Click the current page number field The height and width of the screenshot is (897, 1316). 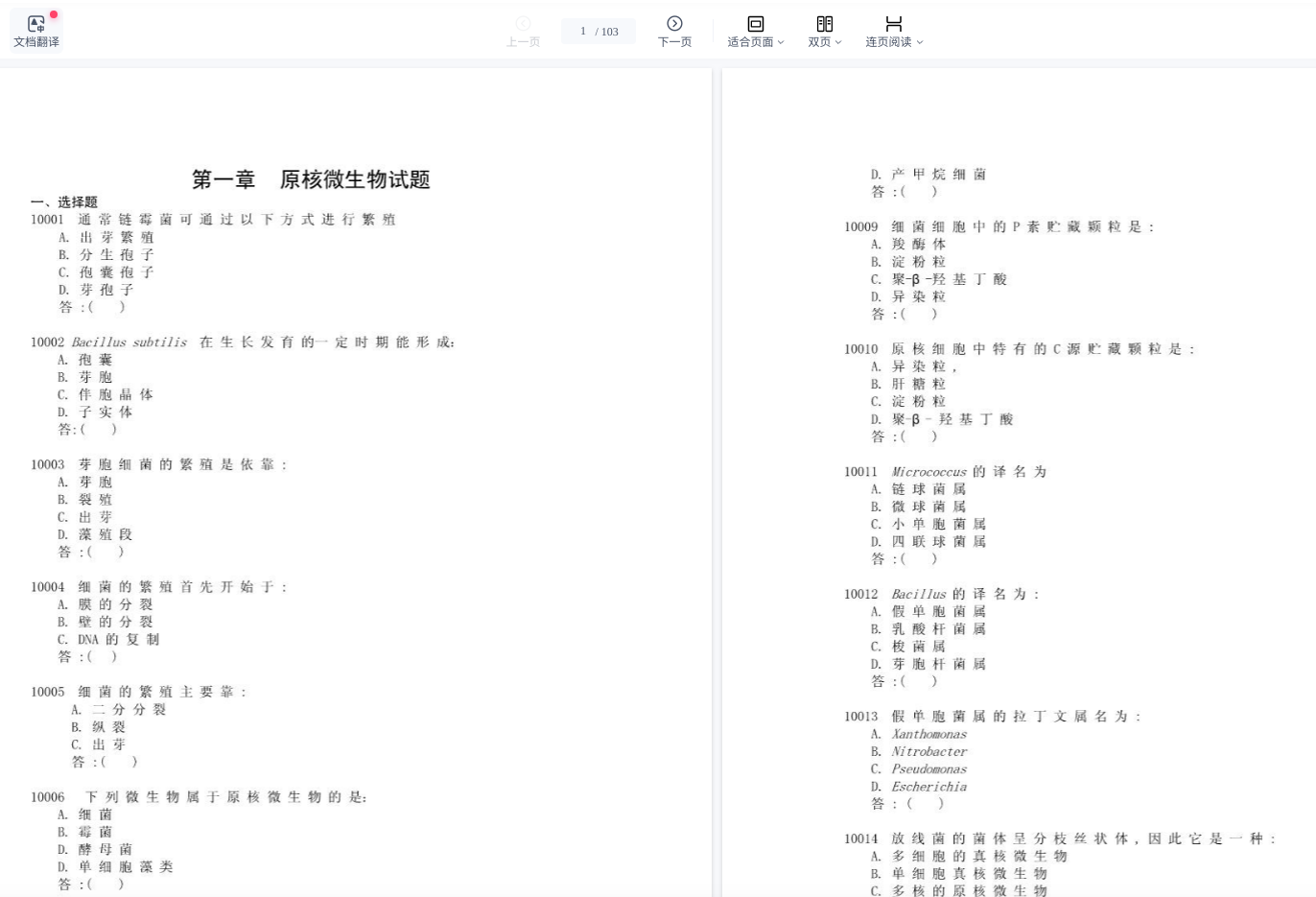click(x=582, y=31)
